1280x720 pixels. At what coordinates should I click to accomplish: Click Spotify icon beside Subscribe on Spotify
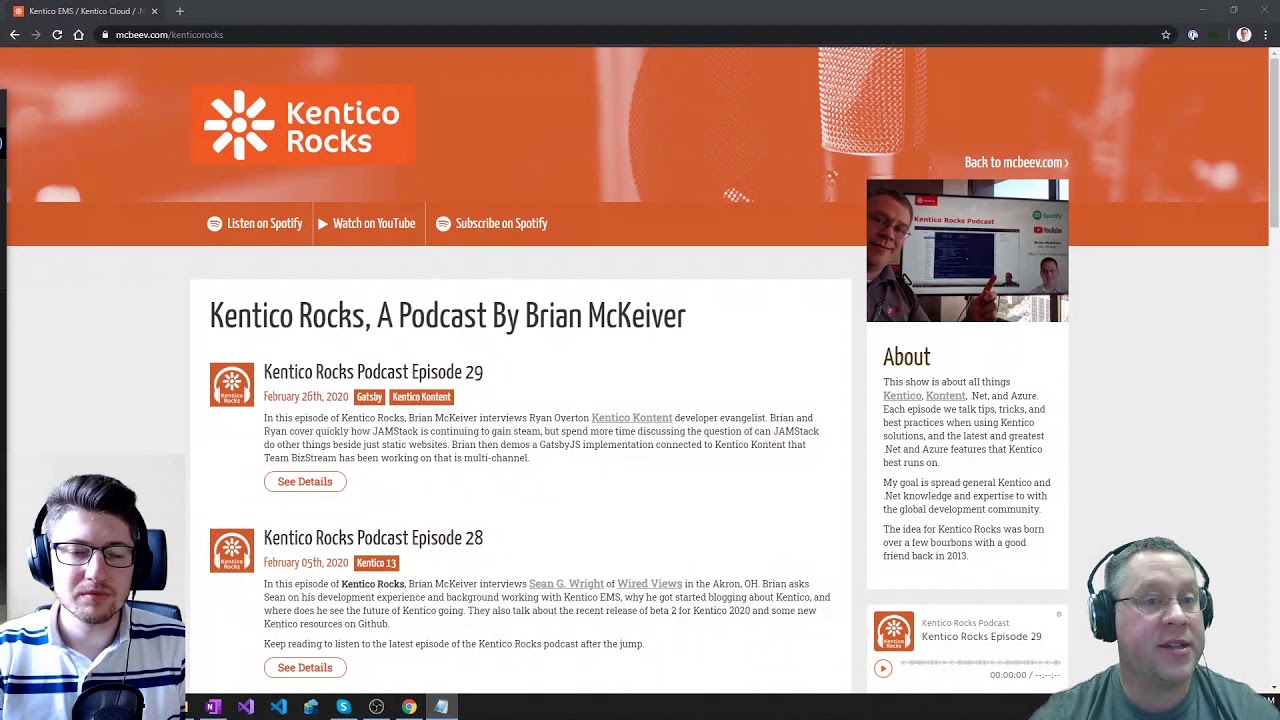443,224
